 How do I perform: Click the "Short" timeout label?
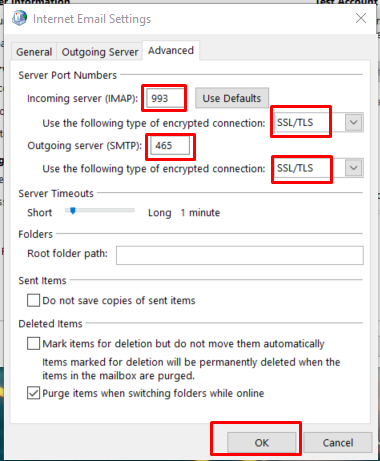[x=40, y=213]
